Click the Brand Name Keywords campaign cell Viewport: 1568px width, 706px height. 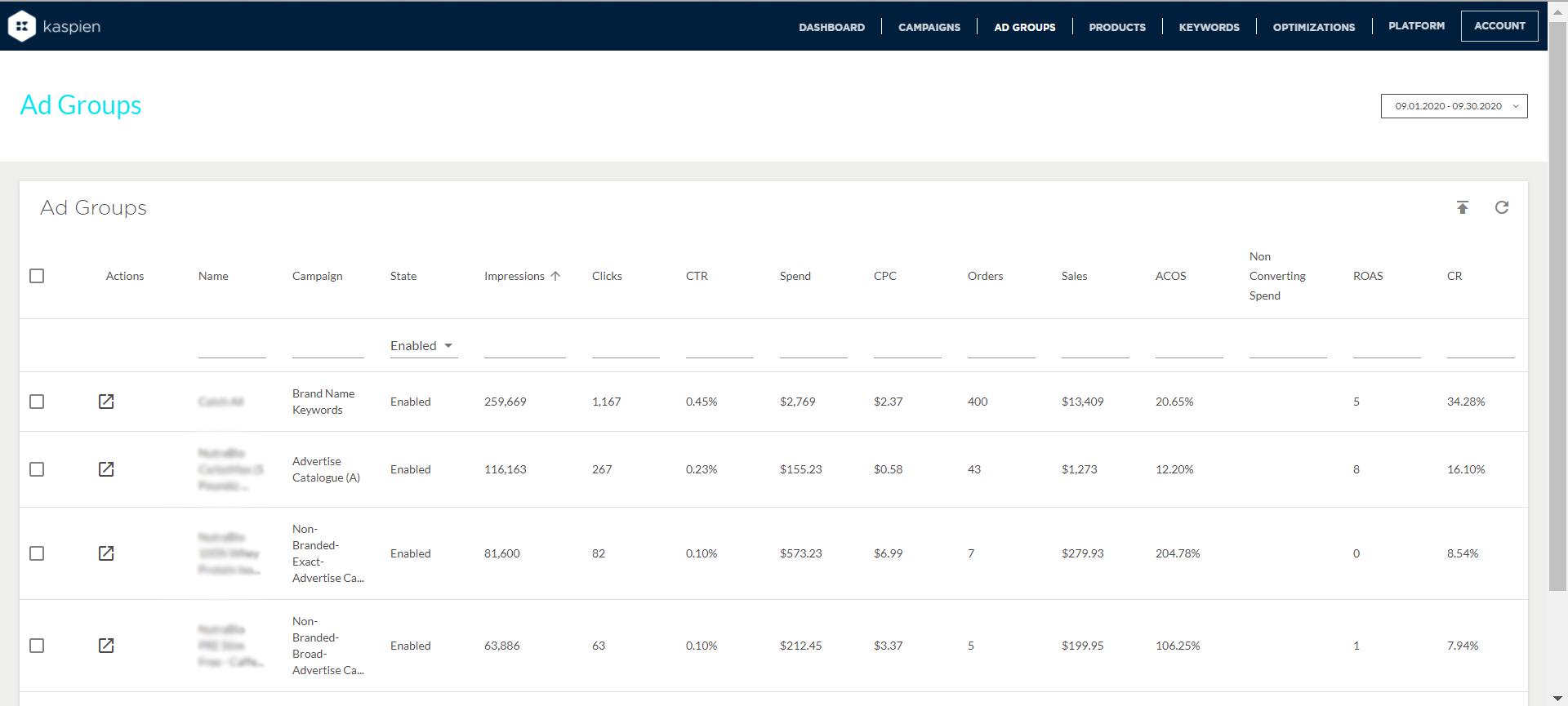323,402
